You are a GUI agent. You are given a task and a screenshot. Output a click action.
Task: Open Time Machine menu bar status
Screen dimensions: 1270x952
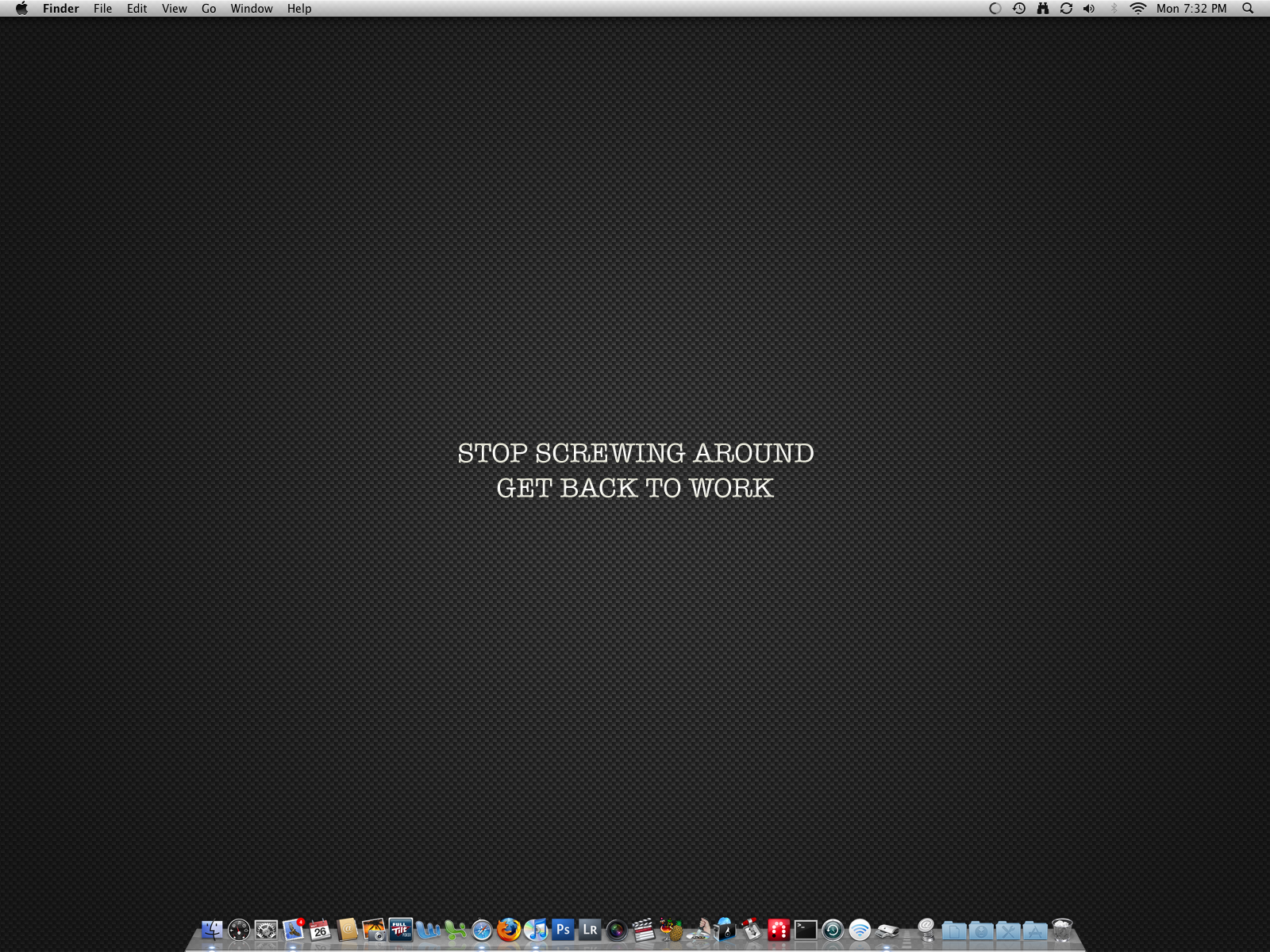click(x=1019, y=9)
